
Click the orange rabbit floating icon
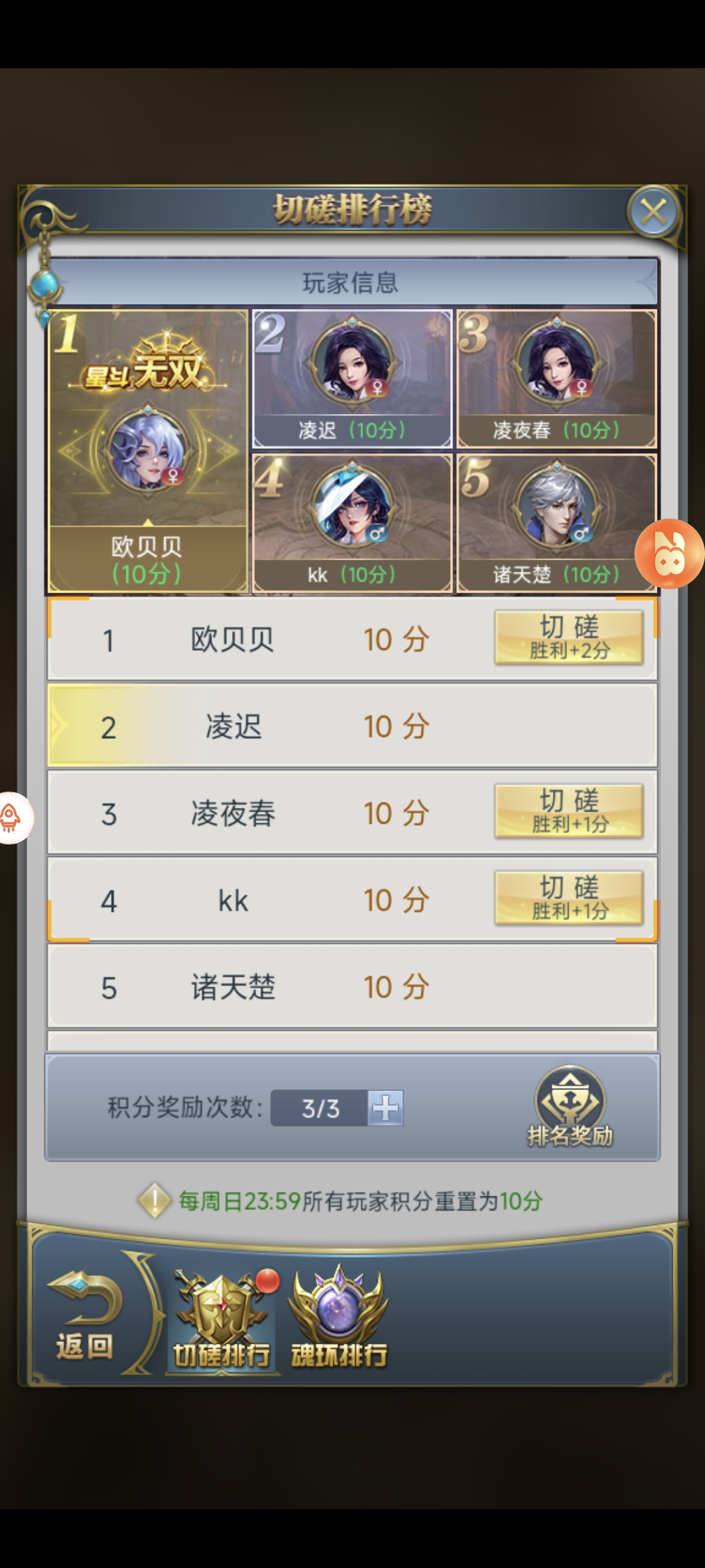669,553
